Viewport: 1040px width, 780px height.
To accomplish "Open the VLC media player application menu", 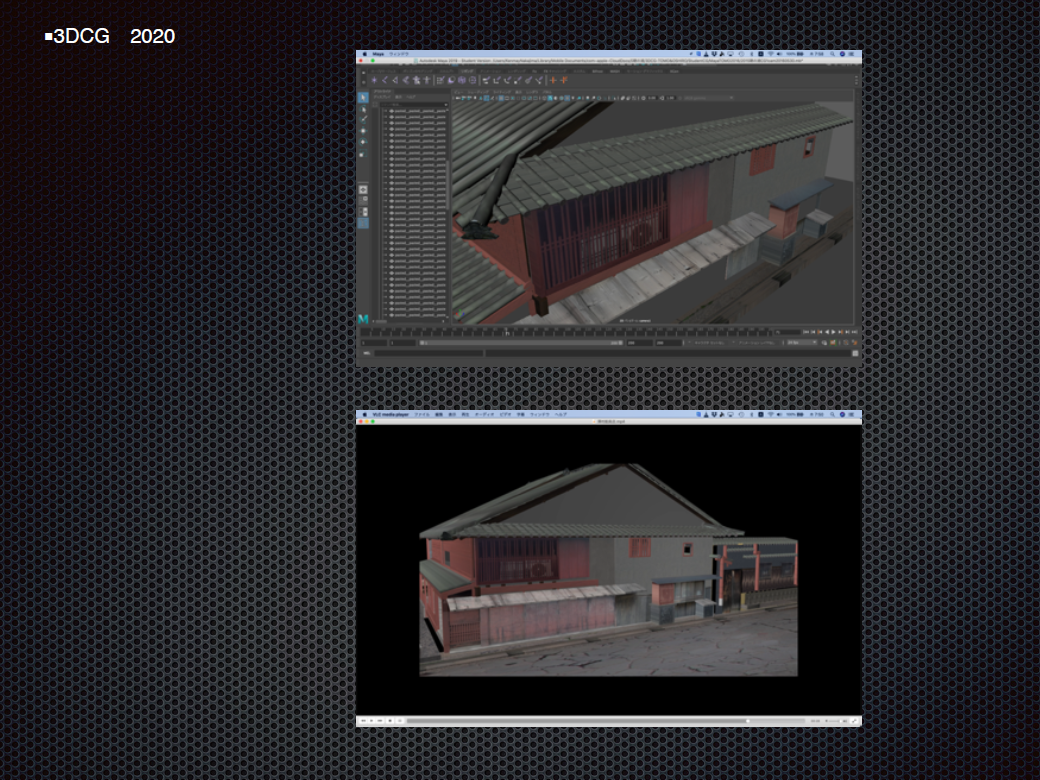I will pyautogui.click(x=385, y=413).
